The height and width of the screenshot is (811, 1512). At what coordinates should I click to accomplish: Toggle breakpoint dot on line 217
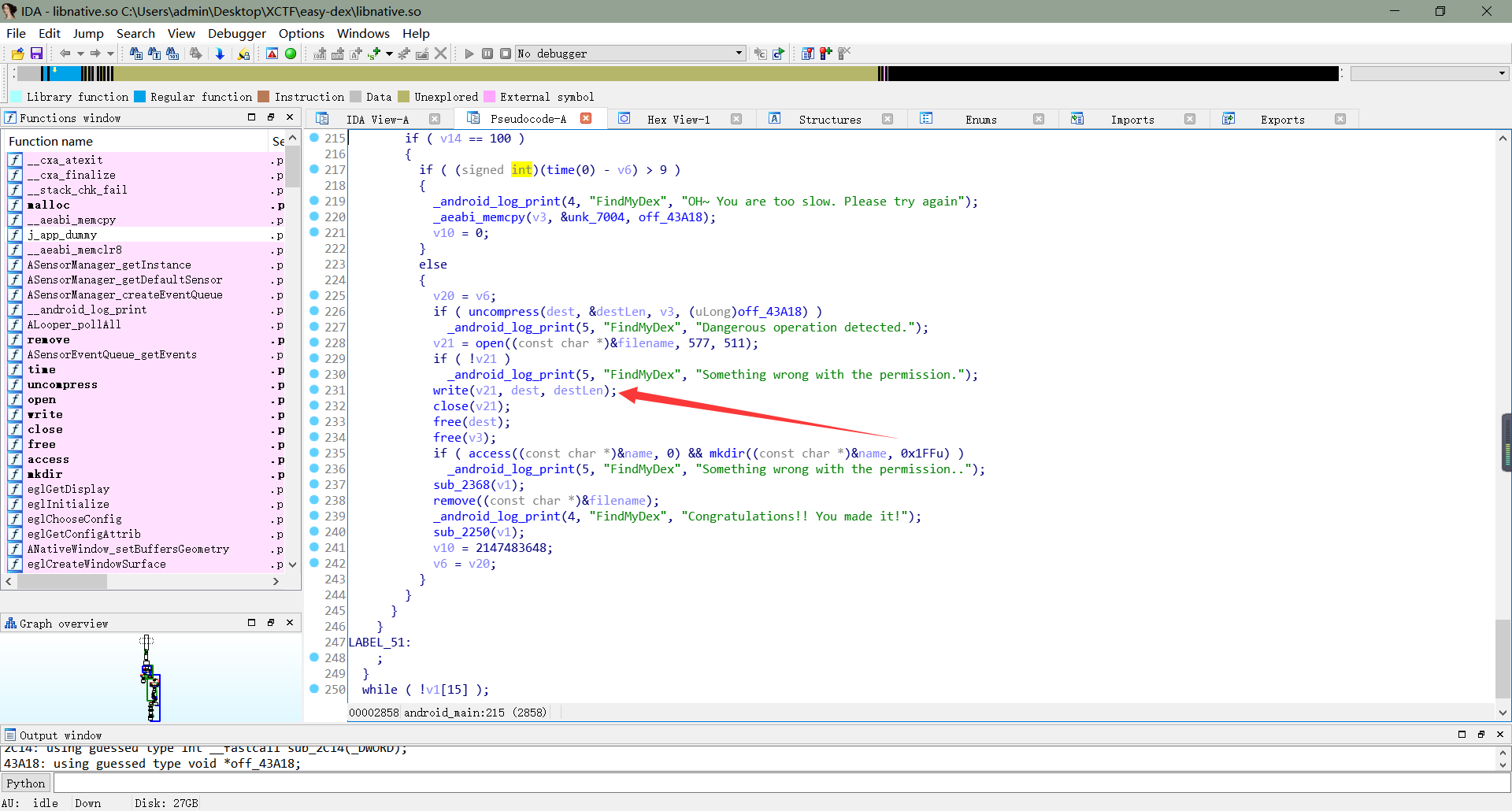pyautogui.click(x=314, y=169)
